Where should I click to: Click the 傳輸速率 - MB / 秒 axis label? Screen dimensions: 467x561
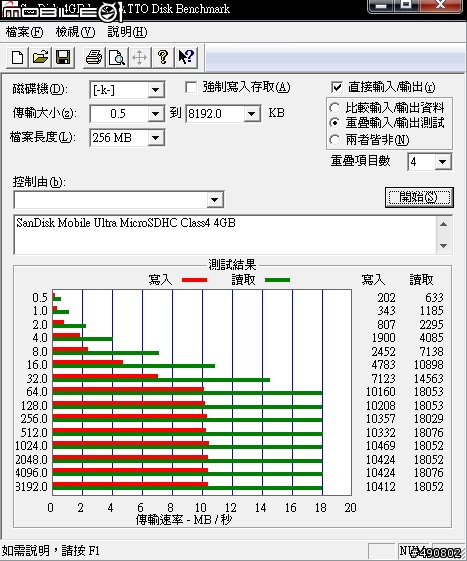(x=184, y=519)
